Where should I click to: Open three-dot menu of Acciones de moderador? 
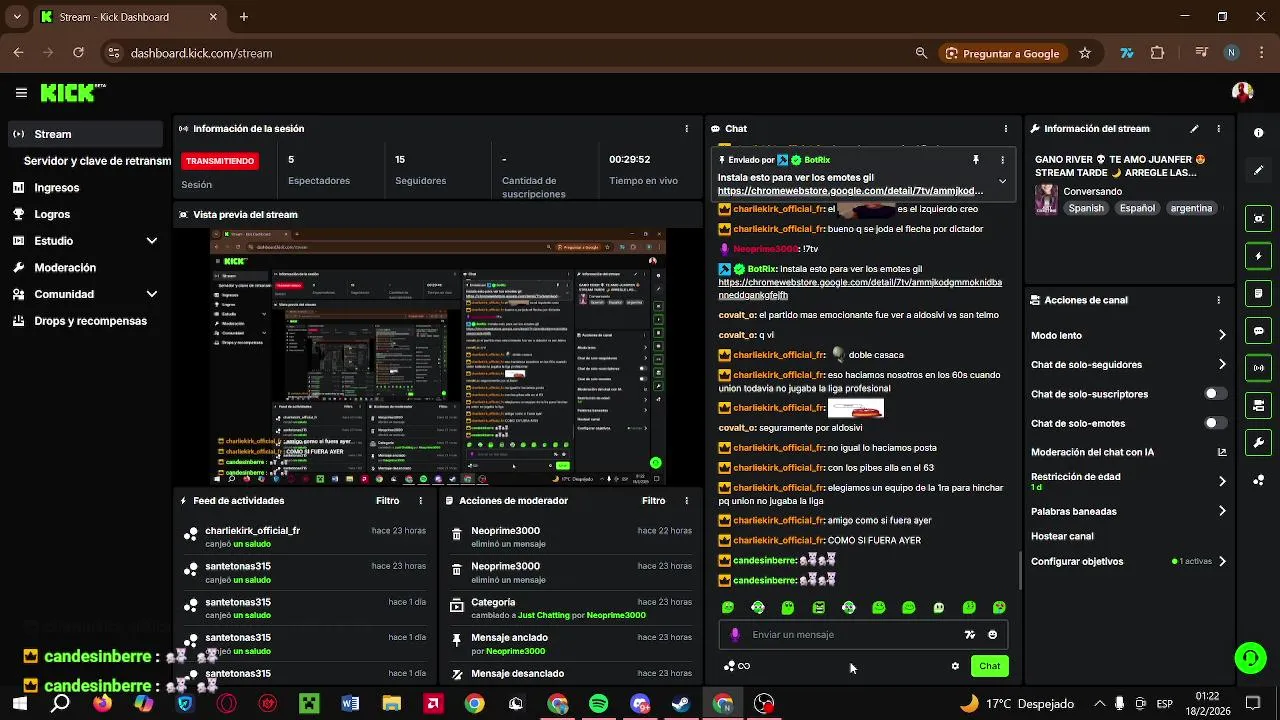click(x=686, y=501)
